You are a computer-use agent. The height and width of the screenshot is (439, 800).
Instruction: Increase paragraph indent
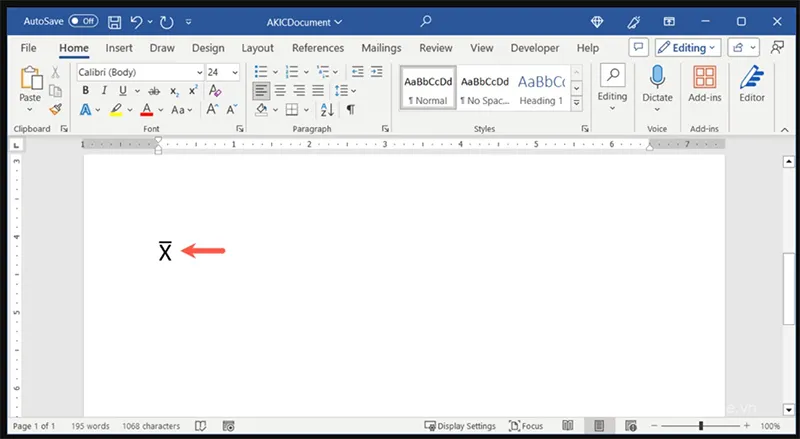click(x=377, y=72)
